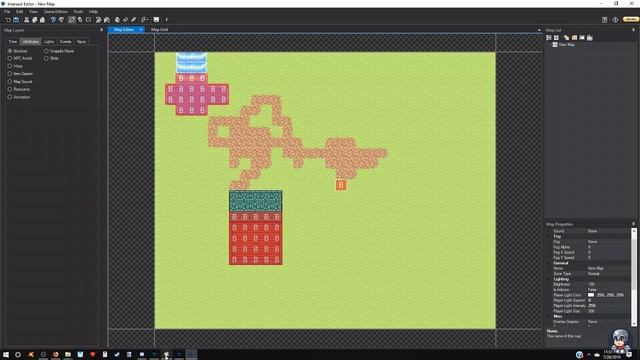Click the Player Light Color white swatch
Viewport: 640px width, 360px height.
point(591,295)
